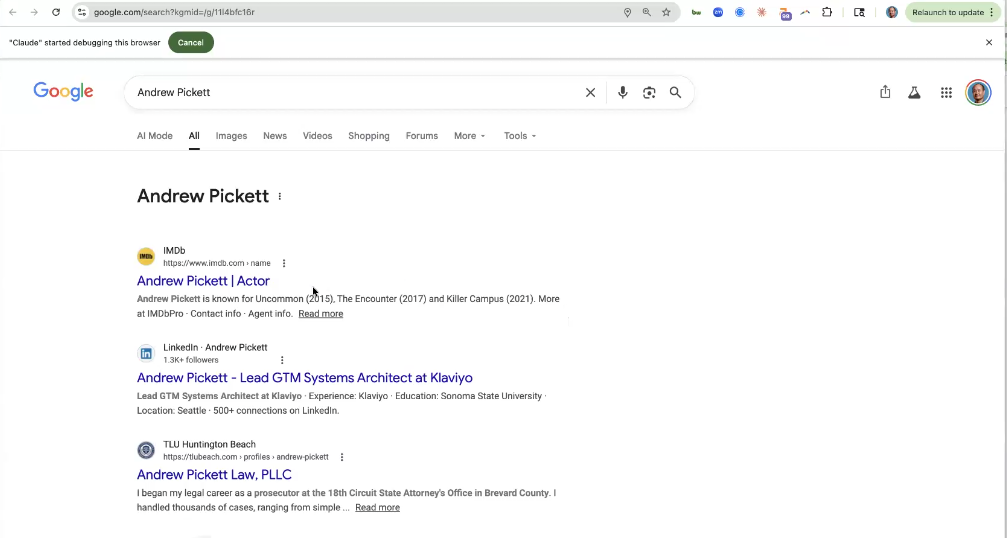The height and width of the screenshot is (538, 1007).
Task: Go back to previous page
Action: 13,12
